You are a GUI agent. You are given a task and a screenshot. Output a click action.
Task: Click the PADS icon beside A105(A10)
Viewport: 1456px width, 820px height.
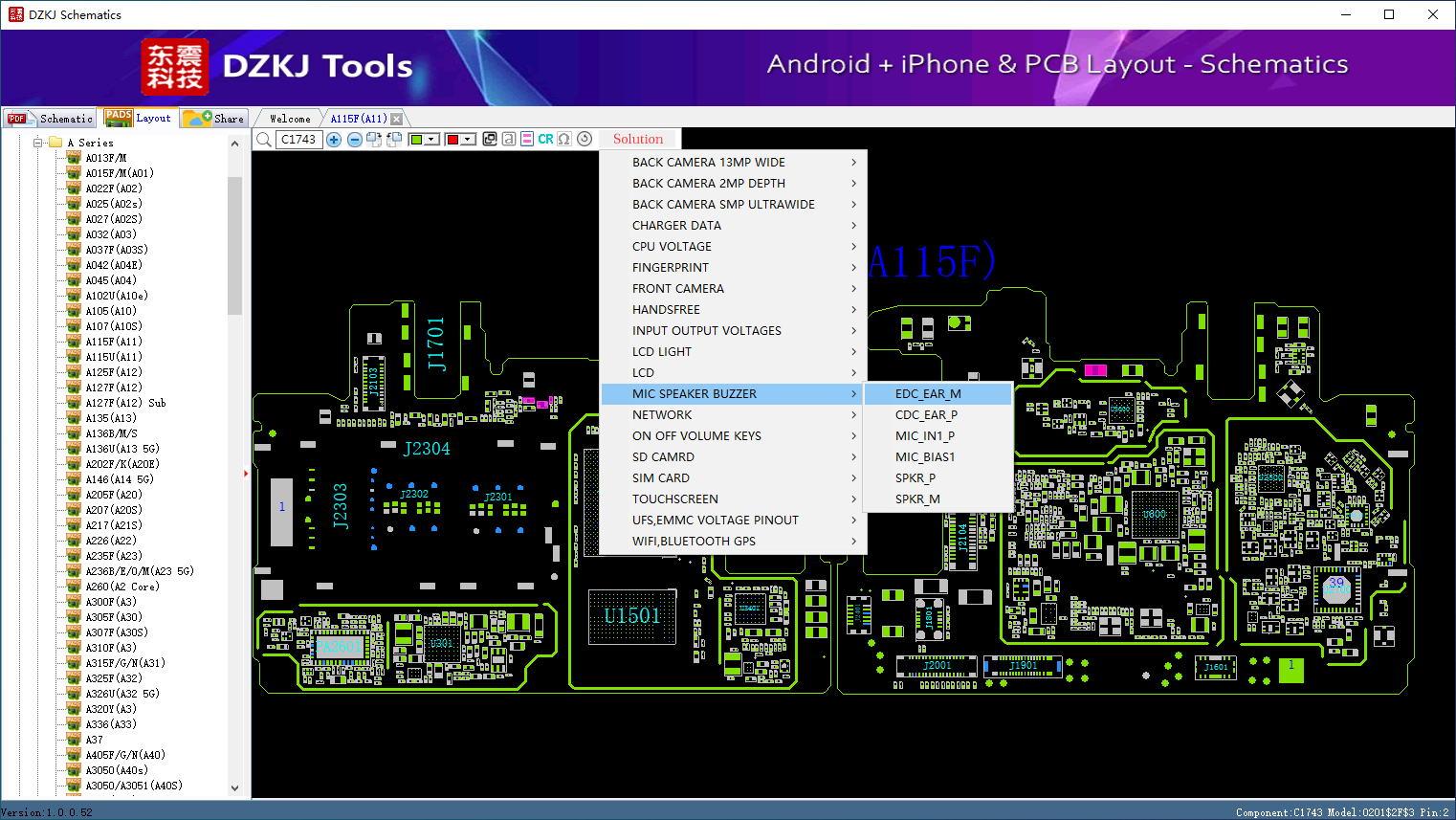[x=74, y=310]
